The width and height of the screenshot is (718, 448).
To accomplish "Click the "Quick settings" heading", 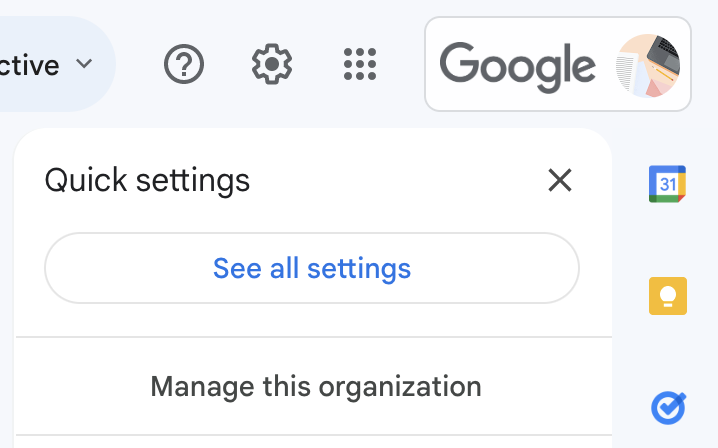I will 148,181.
